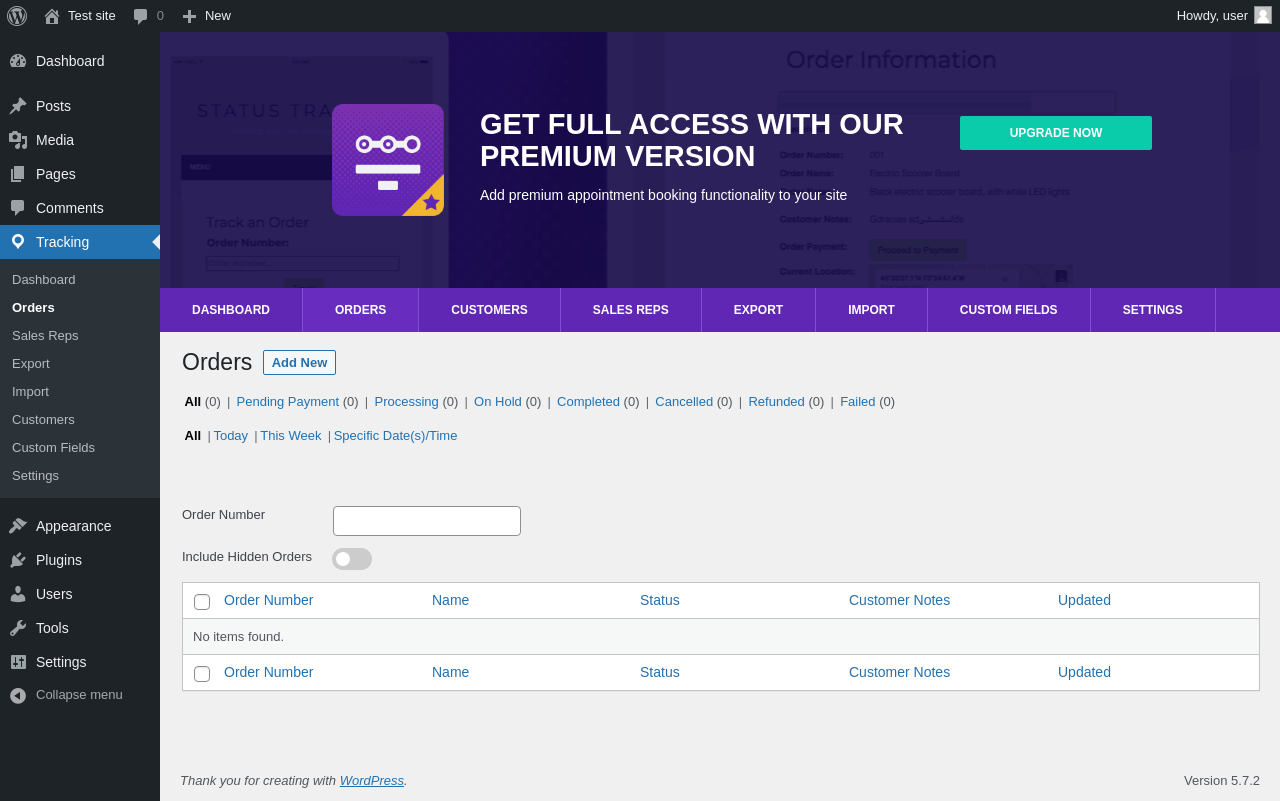Screen dimensions: 1280x801
Task: Toggle the Include Hidden Orders switch
Action: 352,559
